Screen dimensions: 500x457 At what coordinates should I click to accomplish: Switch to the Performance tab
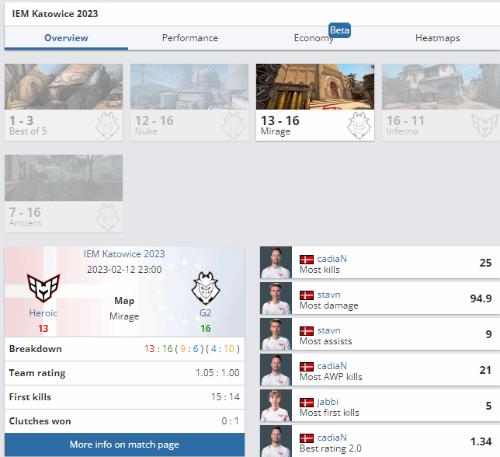pos(190,38)
